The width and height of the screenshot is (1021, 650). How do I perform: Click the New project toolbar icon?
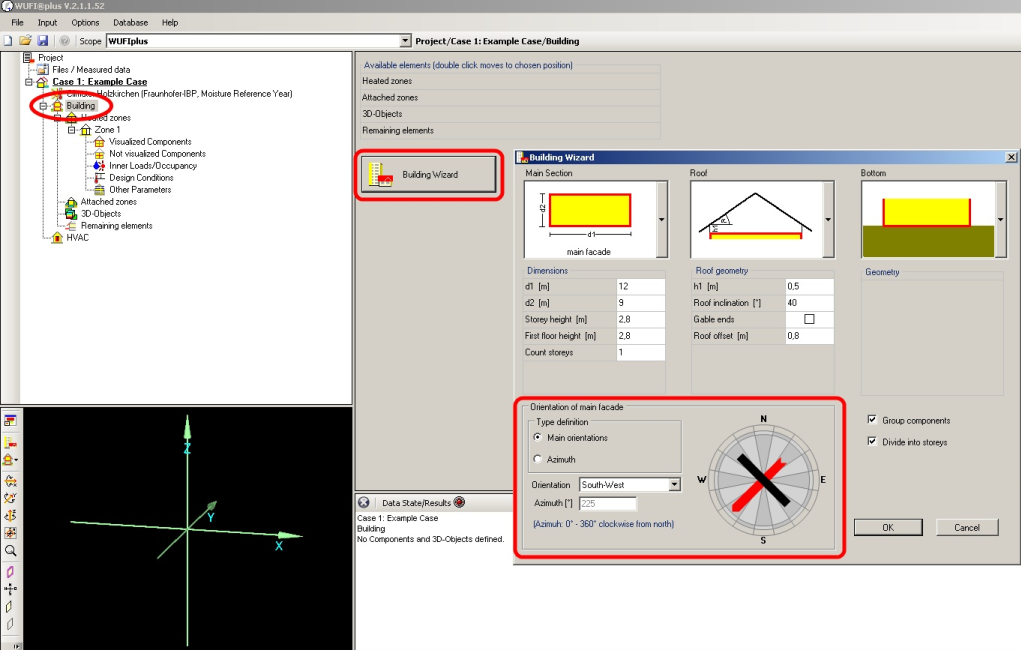point(8,40)
